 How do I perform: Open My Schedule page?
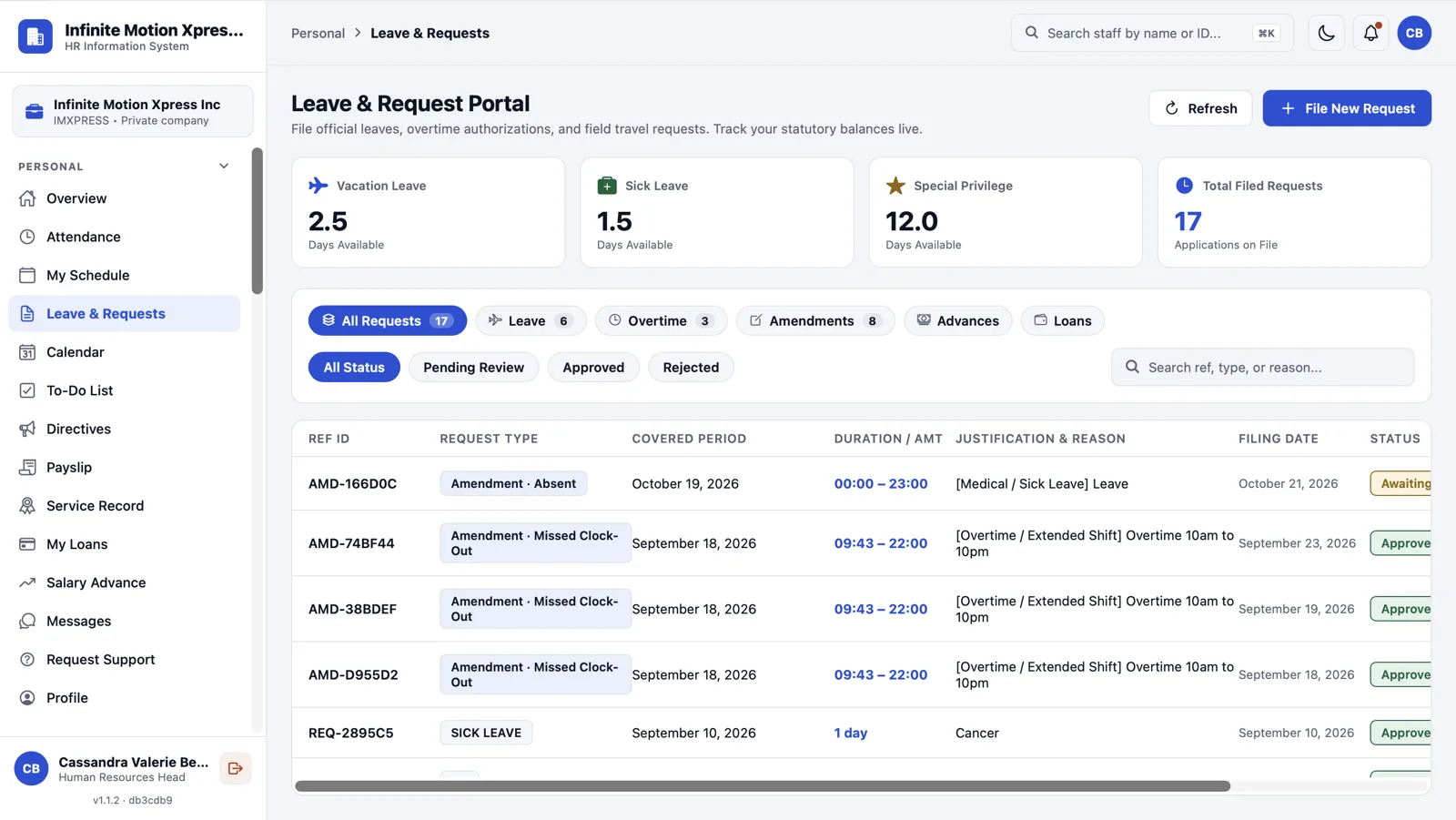click(125, 275)
